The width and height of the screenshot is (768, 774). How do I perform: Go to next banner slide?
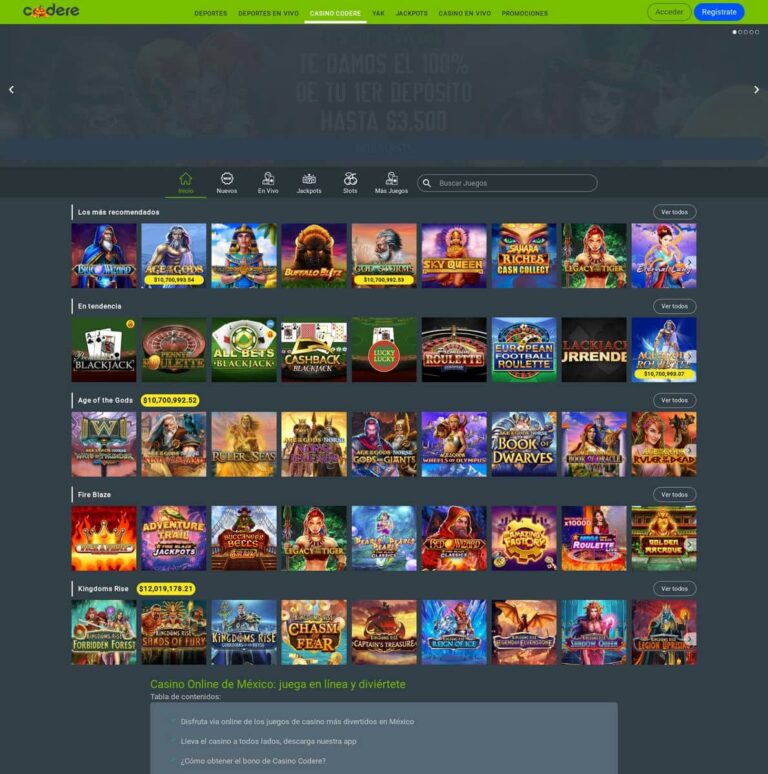(x=756, y=89)
